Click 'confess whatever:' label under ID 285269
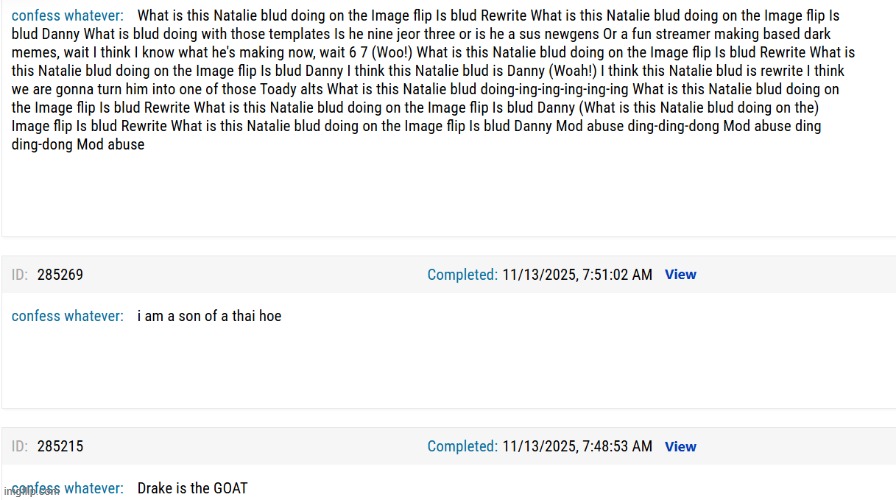The image size is (896, 500). point(68,316)
